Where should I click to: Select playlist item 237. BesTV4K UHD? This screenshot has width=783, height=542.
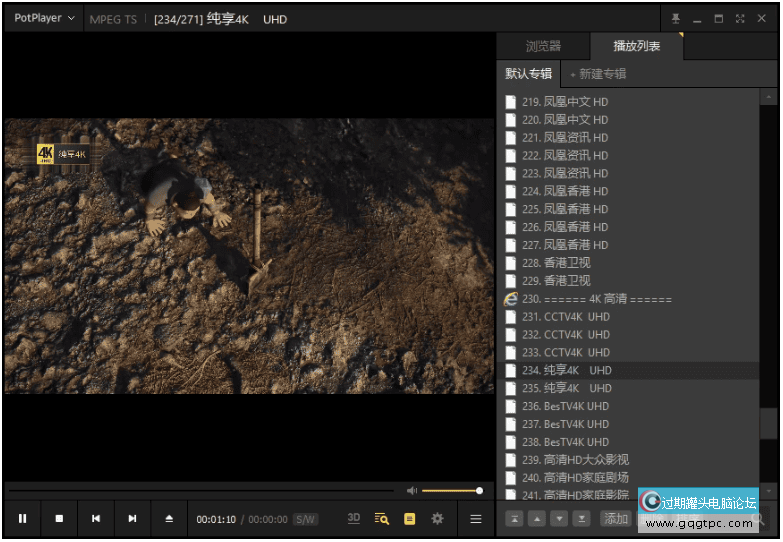click(628, 425)
